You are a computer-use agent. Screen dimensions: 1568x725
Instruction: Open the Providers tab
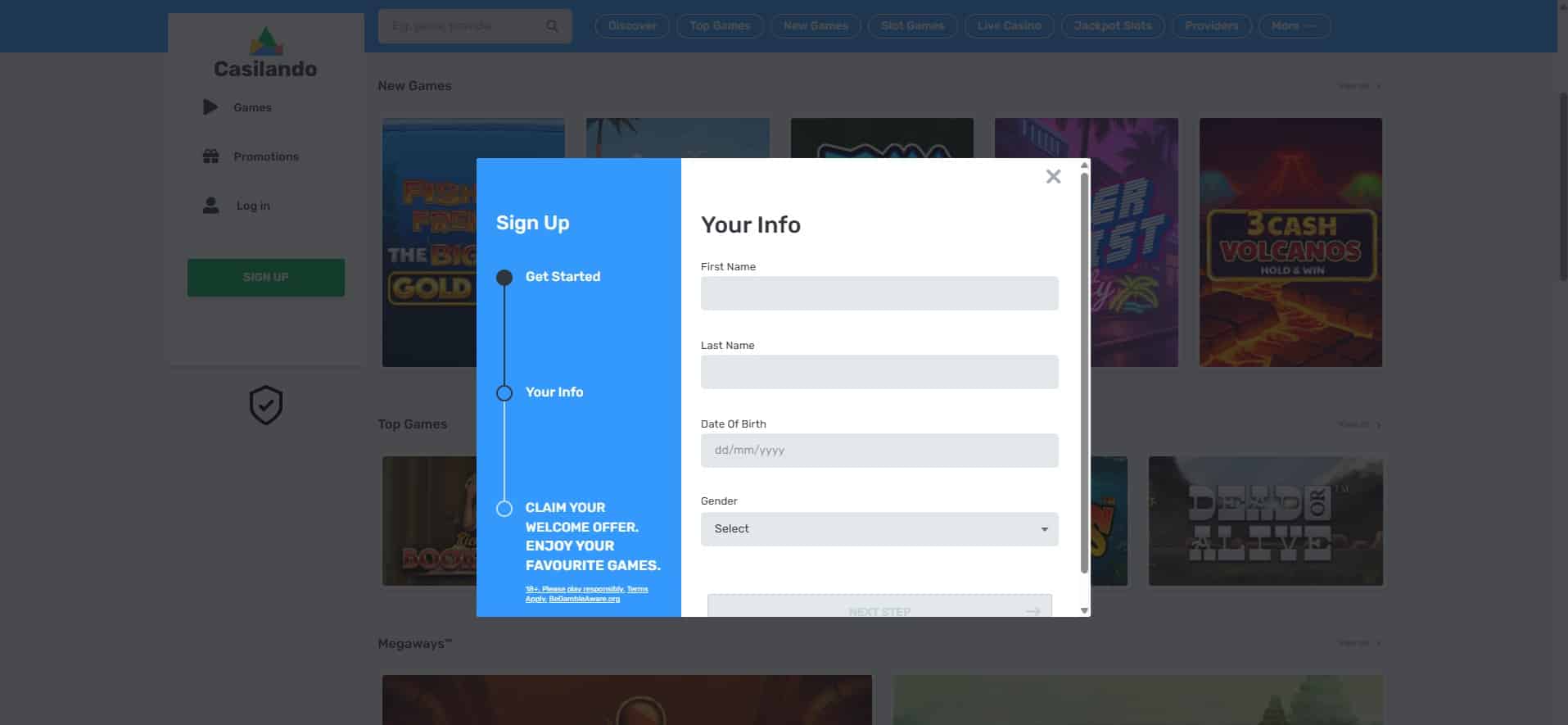coord(1212,26)
